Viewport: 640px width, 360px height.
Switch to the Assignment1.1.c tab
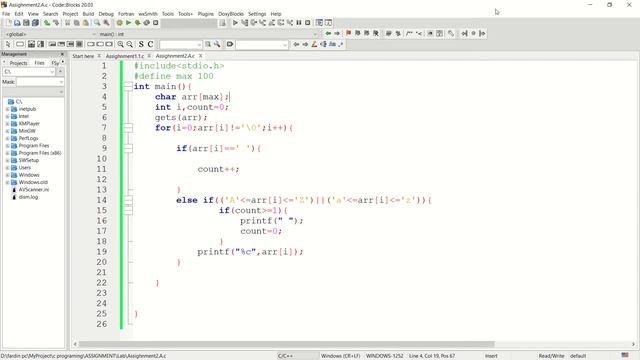[x=125, y=56]
